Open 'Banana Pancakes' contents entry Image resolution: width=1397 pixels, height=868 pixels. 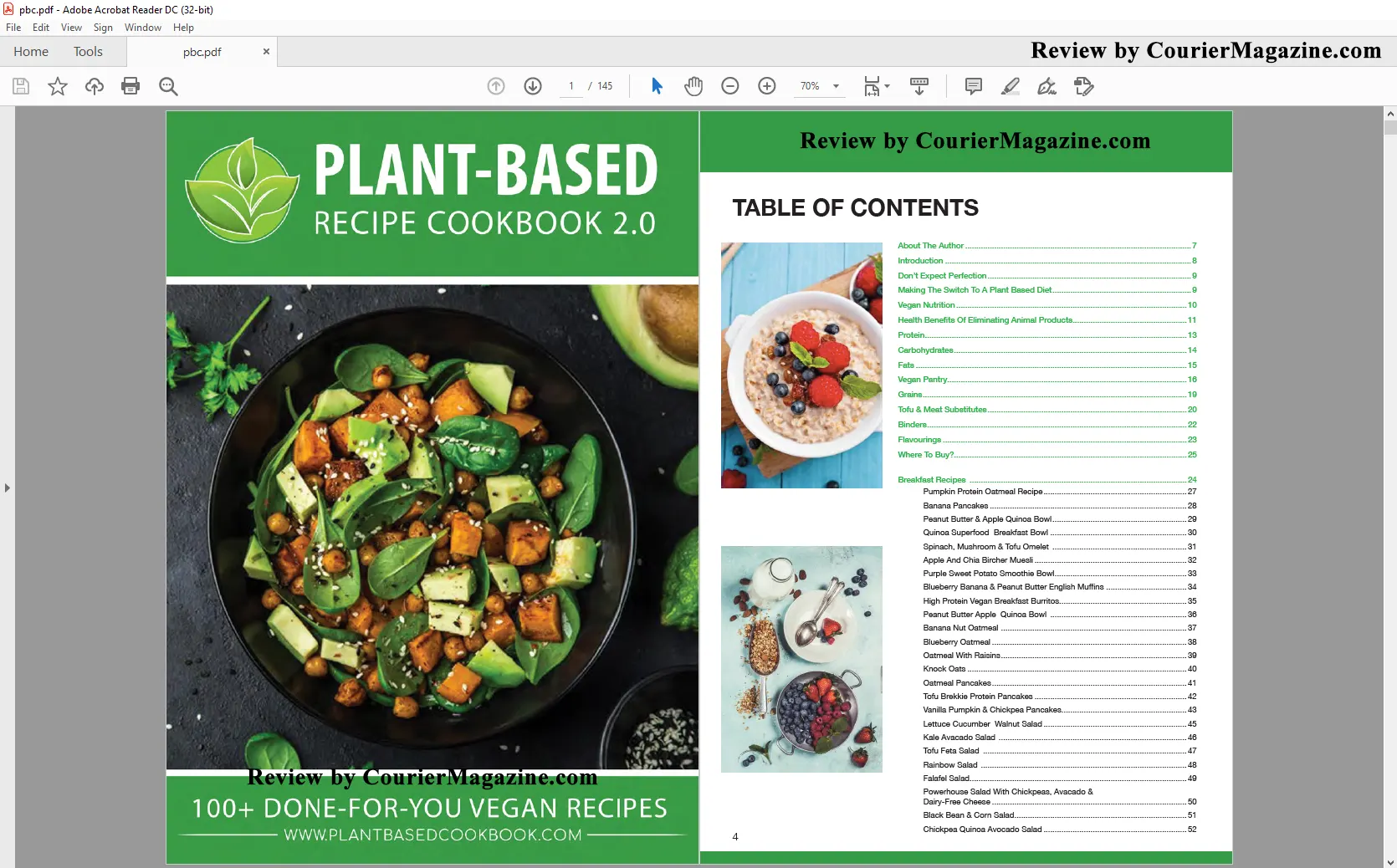1060,506
